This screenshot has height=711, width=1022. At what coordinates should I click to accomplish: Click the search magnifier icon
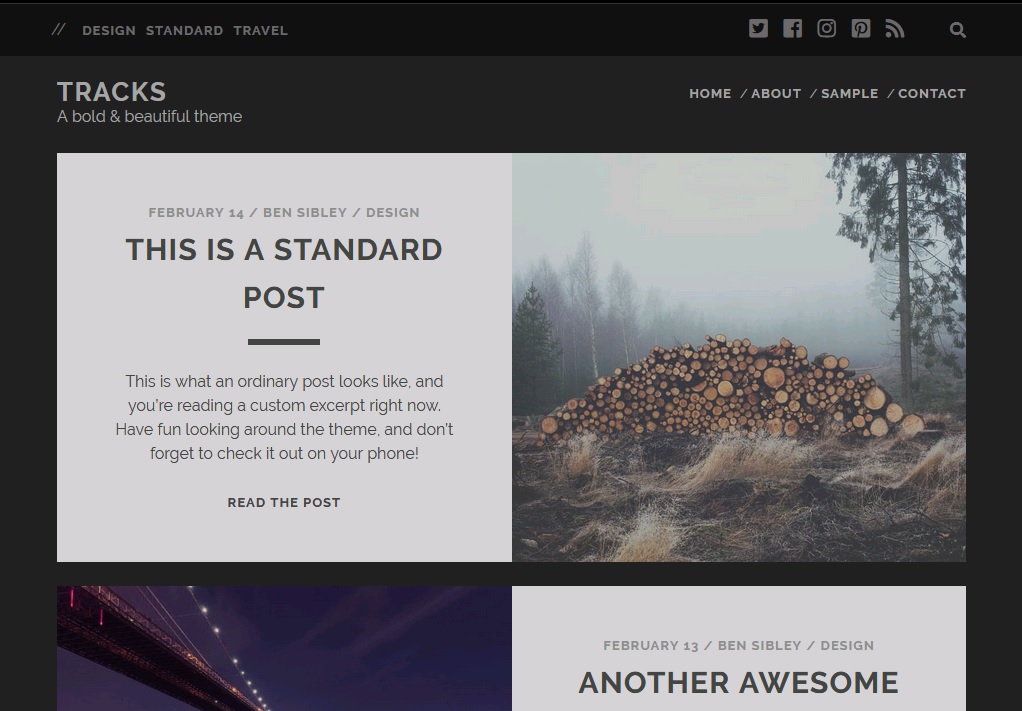tap(957, 30)
